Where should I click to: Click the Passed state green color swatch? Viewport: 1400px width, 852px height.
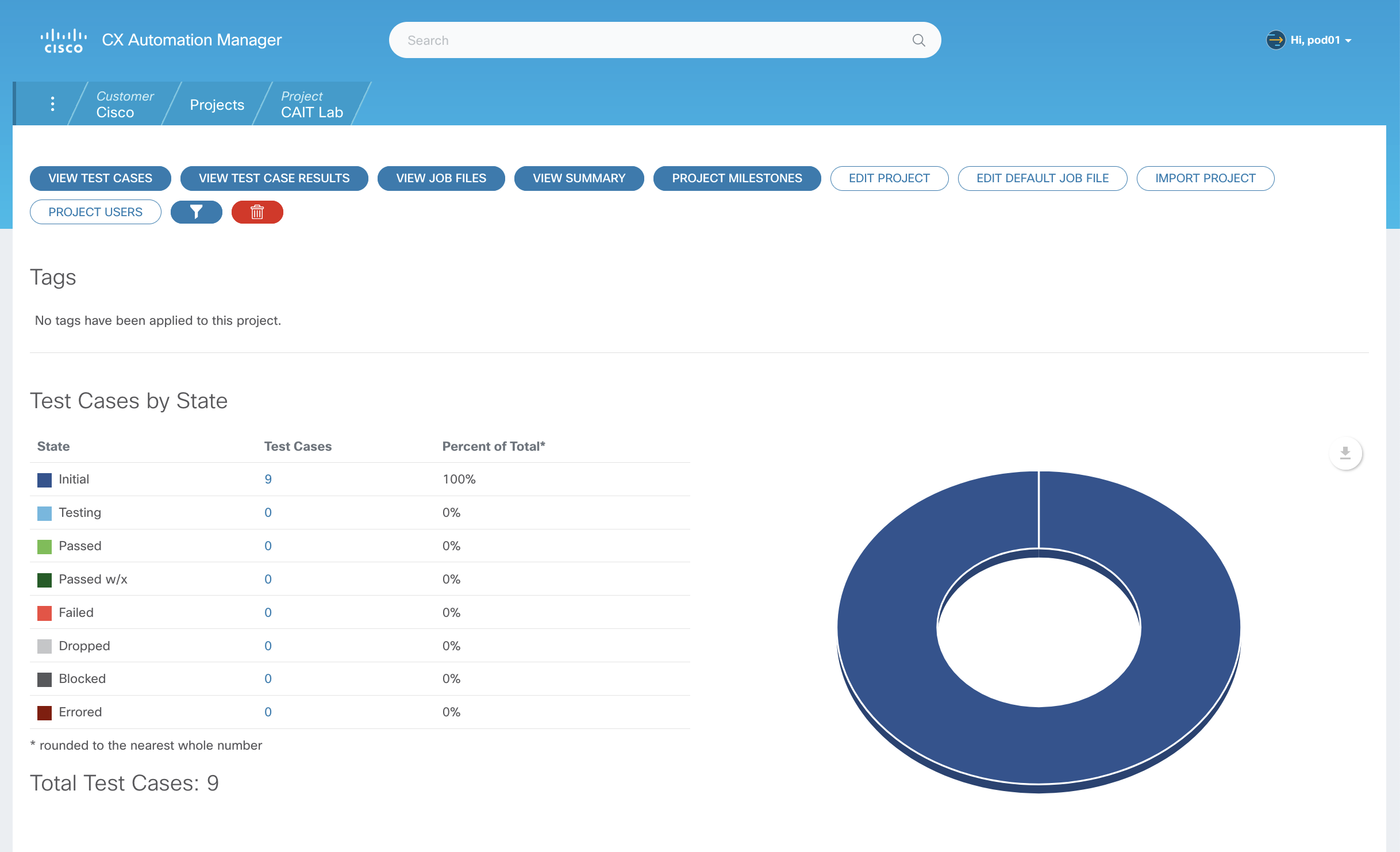(x=44, y=546)
